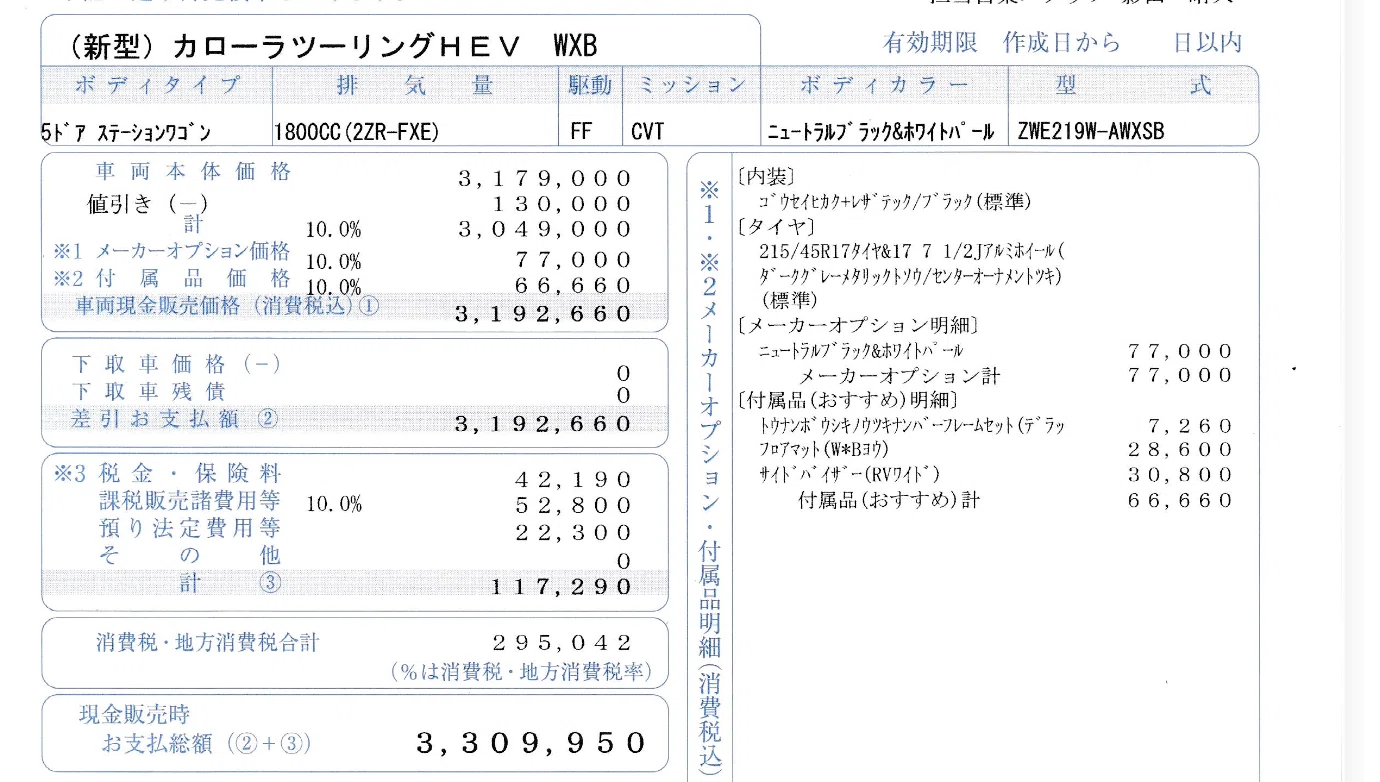1380x782 pixels.
Task: Select the accessory price 30,800
Action: tap(1180, 476)
